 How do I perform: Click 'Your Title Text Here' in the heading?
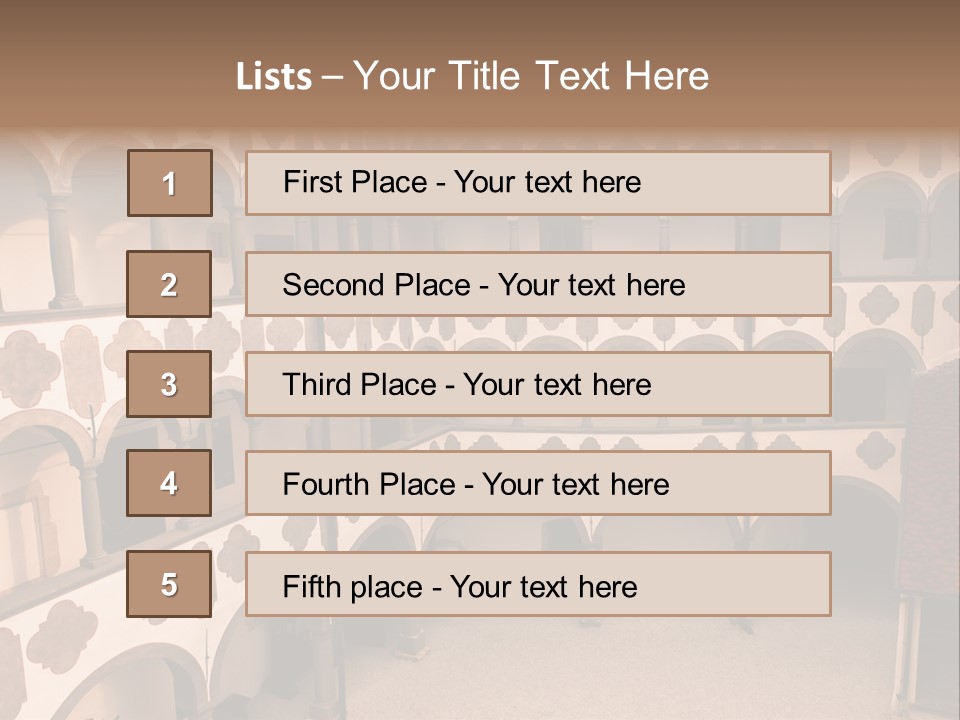coord(531,76)
